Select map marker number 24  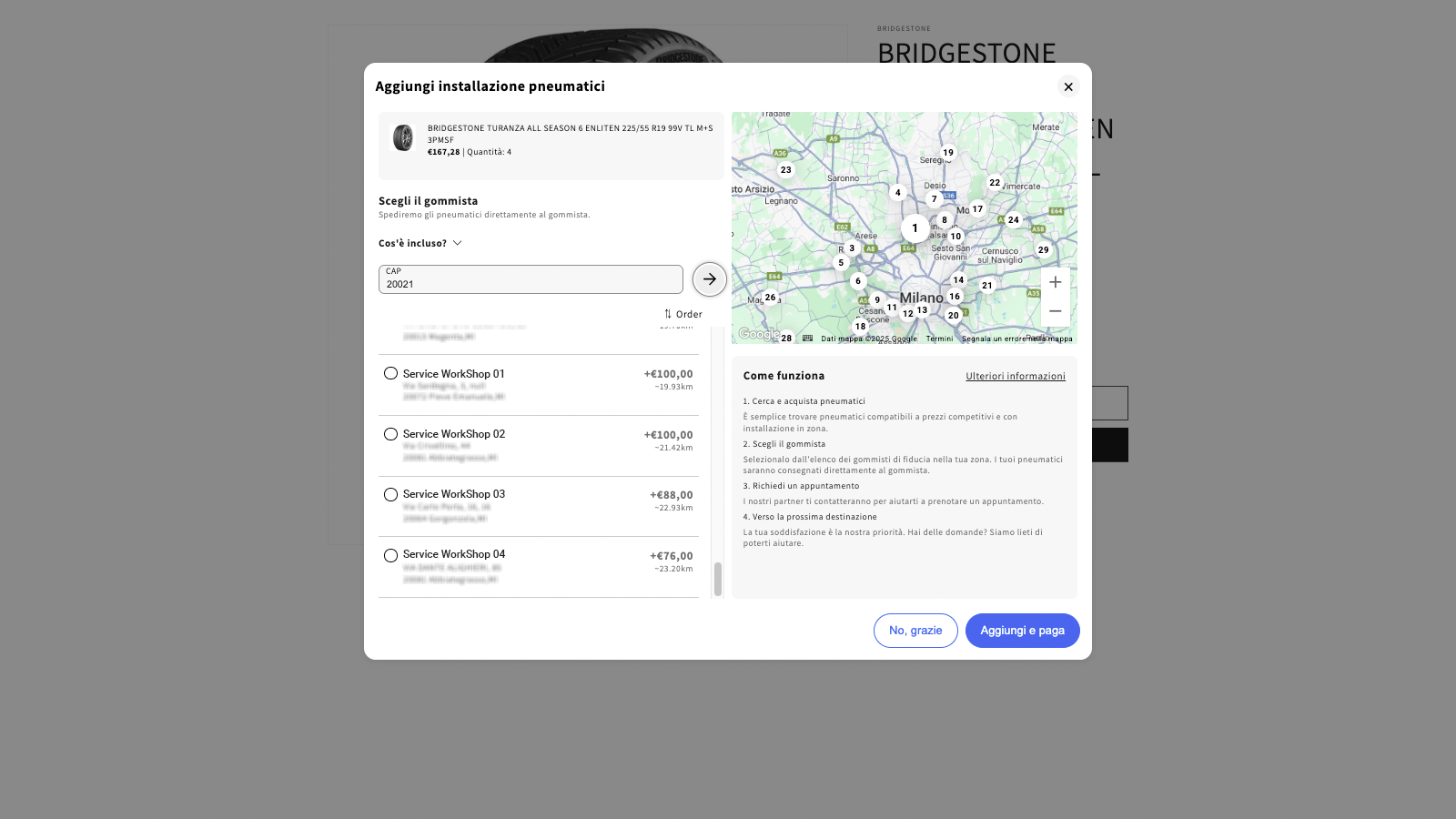pyautogui.click(x=1014, y=220)
